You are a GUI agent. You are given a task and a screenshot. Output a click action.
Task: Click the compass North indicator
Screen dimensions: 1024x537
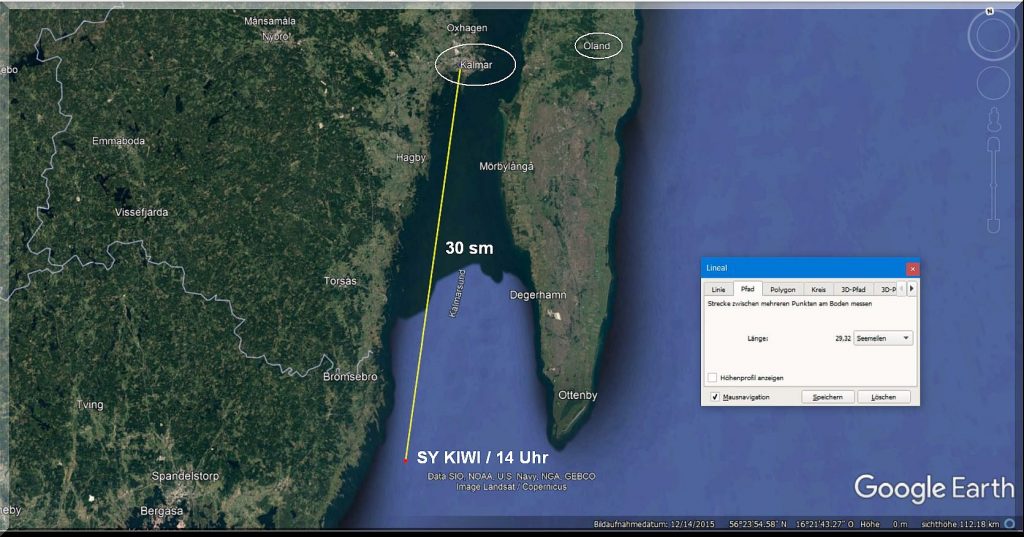point(989,12)
